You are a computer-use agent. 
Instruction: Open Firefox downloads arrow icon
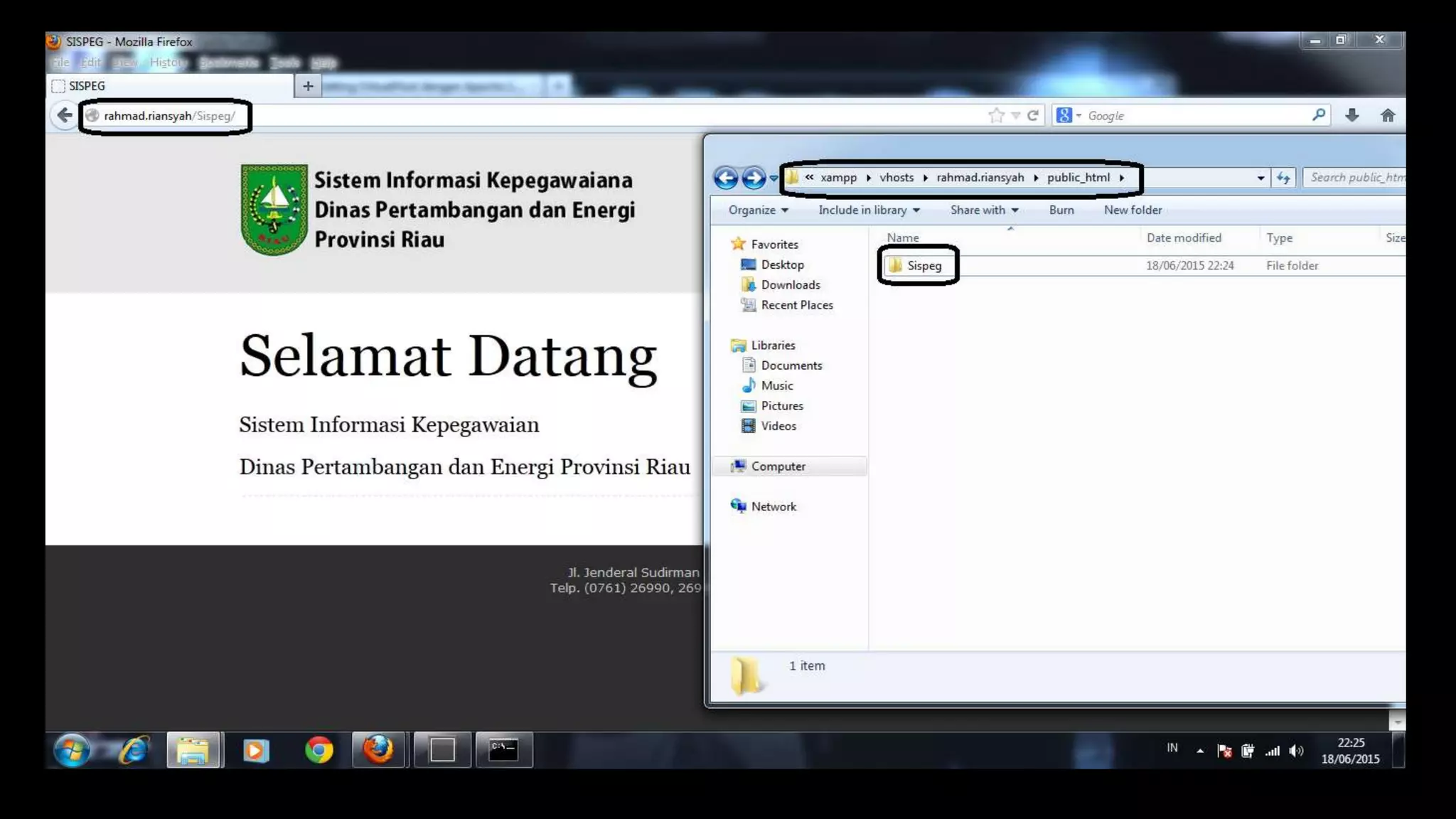1351,115
